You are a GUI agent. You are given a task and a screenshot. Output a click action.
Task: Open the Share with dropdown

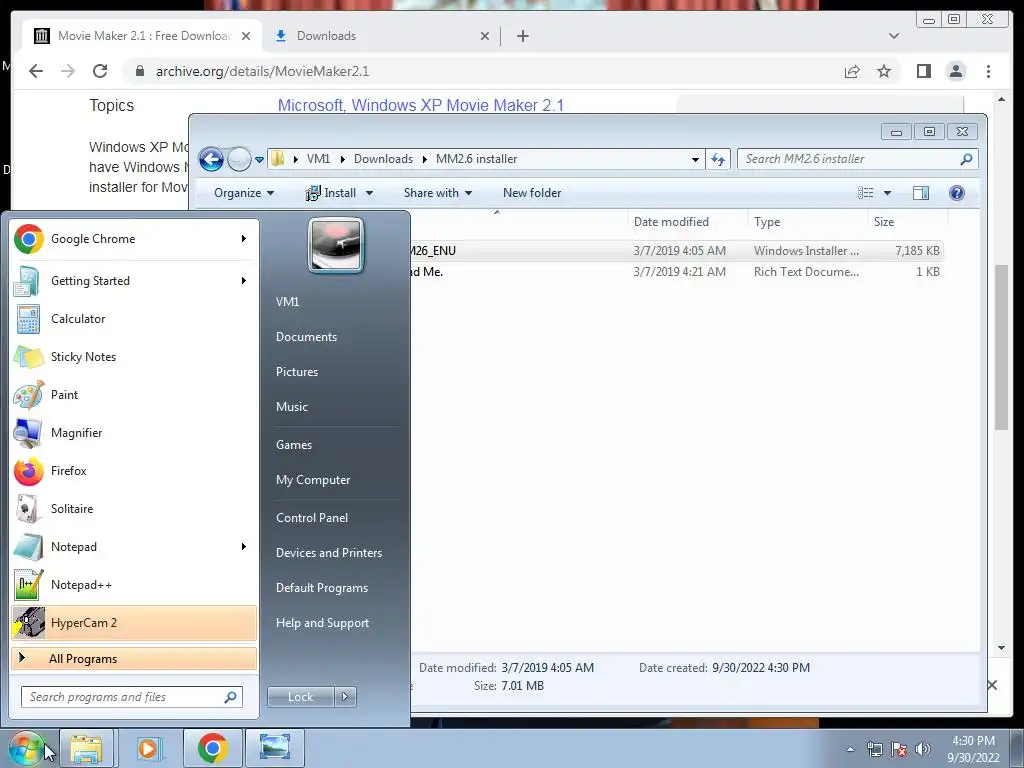(438, 193)
